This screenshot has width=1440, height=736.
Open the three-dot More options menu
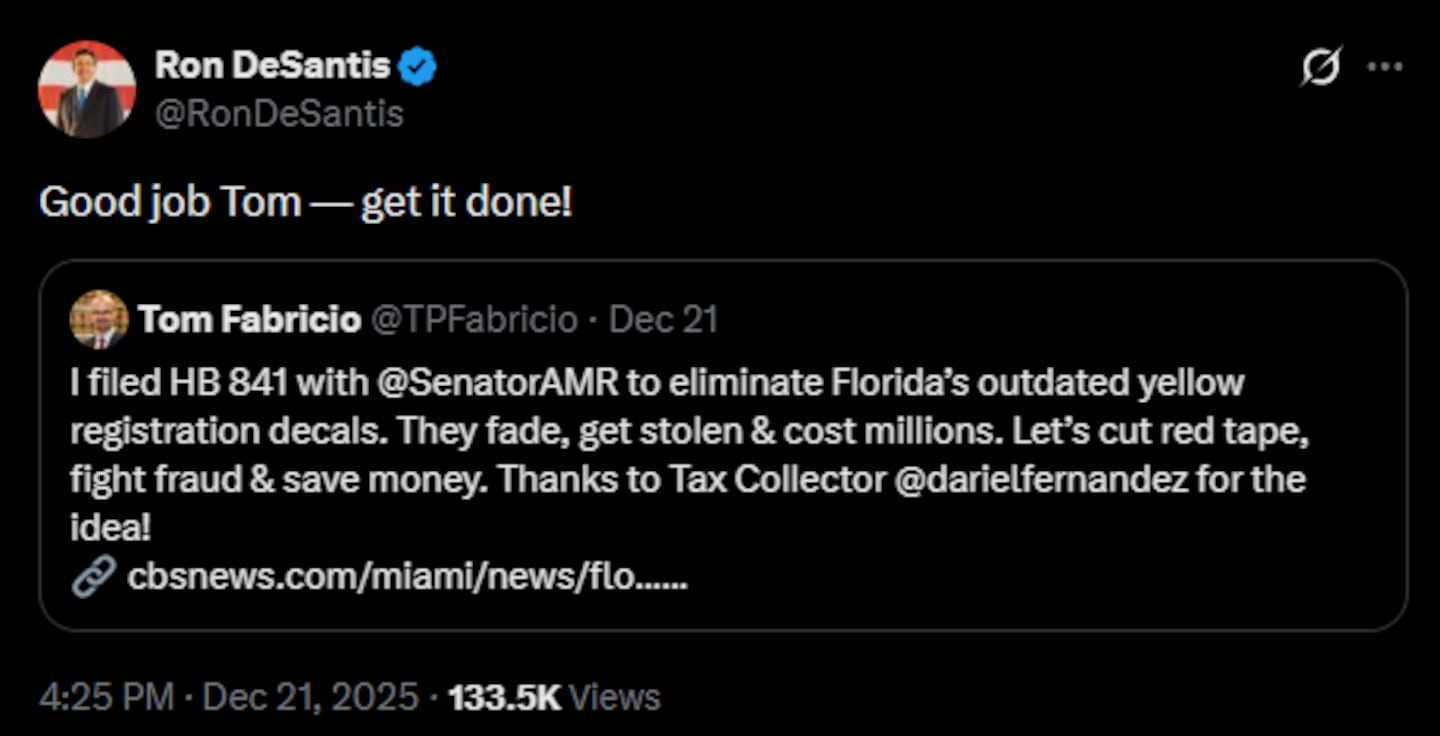(x=1385, y=67)
